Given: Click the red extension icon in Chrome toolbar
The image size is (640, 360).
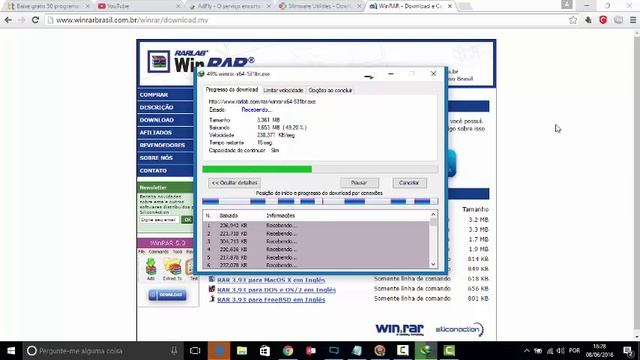Looking at the screenshot, I should [603, 20].
